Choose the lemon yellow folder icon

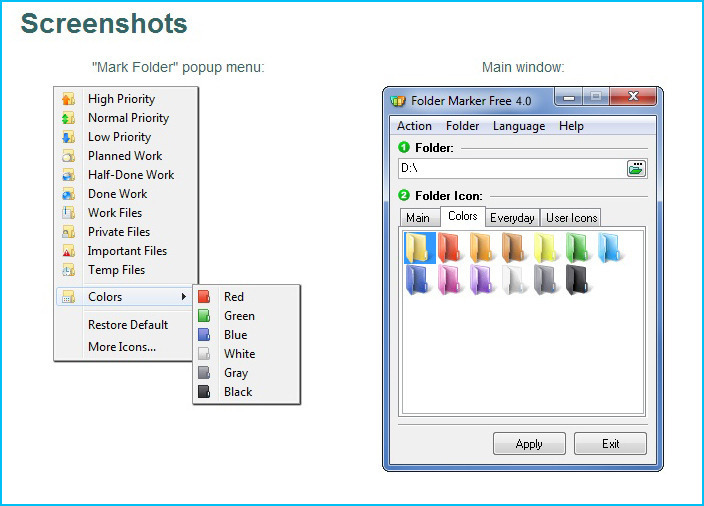(547, 248)
